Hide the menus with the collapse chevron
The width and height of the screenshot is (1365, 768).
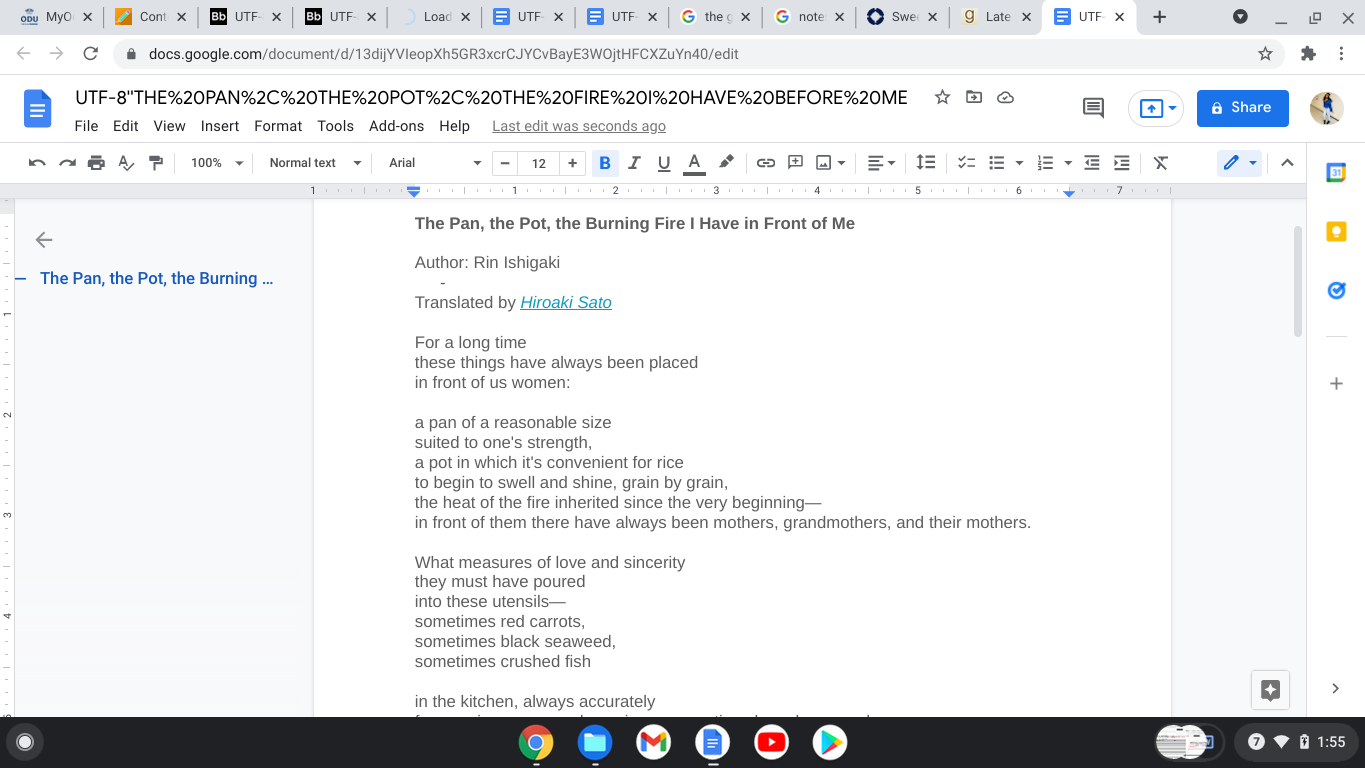tap(1287, 163)
